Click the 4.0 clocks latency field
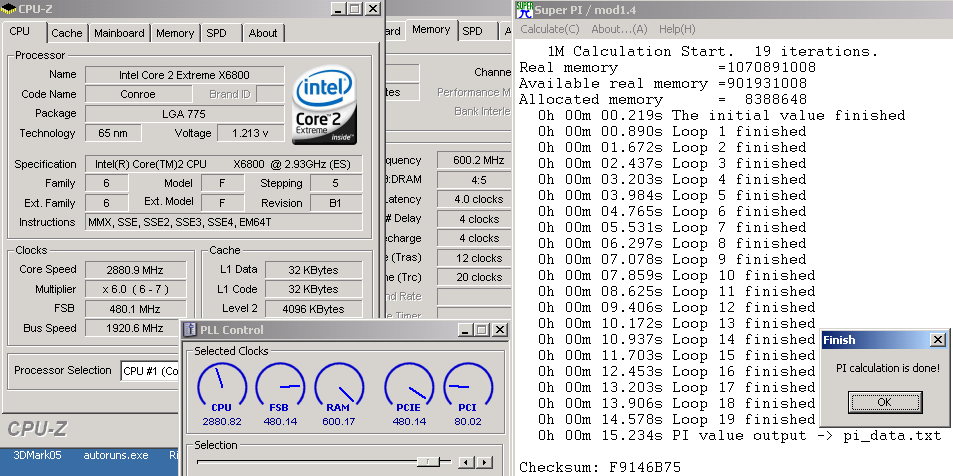 click(x=474, y=199)
